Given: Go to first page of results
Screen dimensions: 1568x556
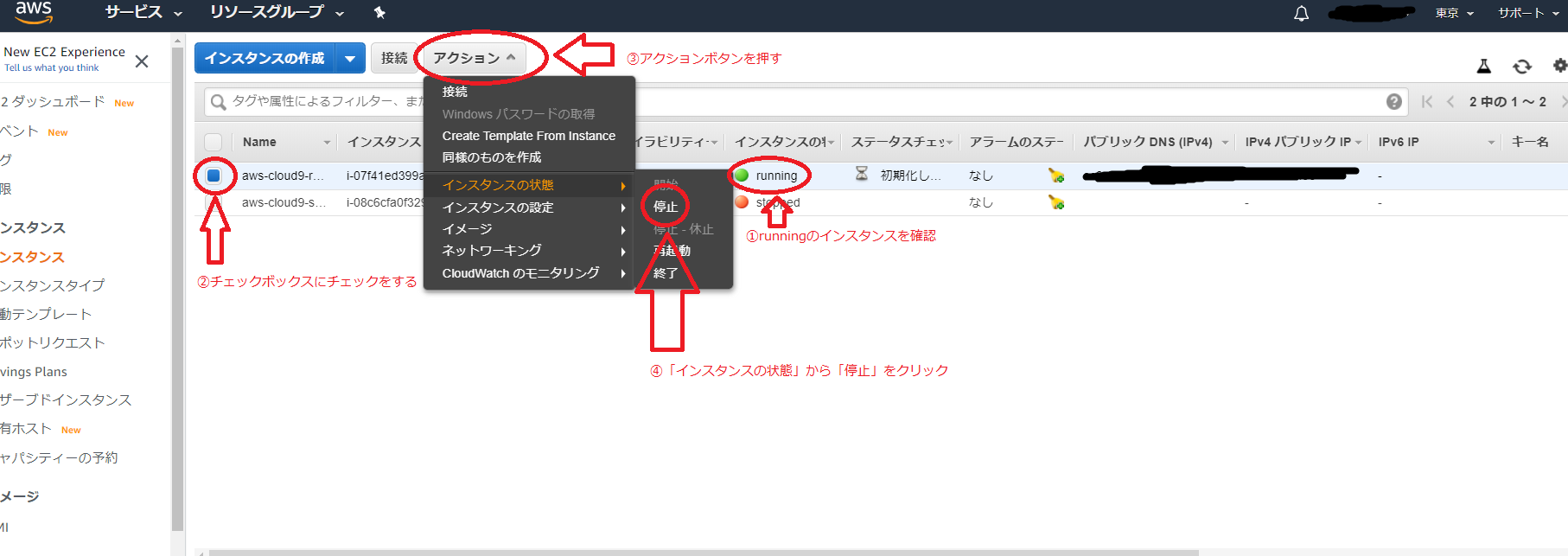Looking at the screenshot, I should (1427, 101).
